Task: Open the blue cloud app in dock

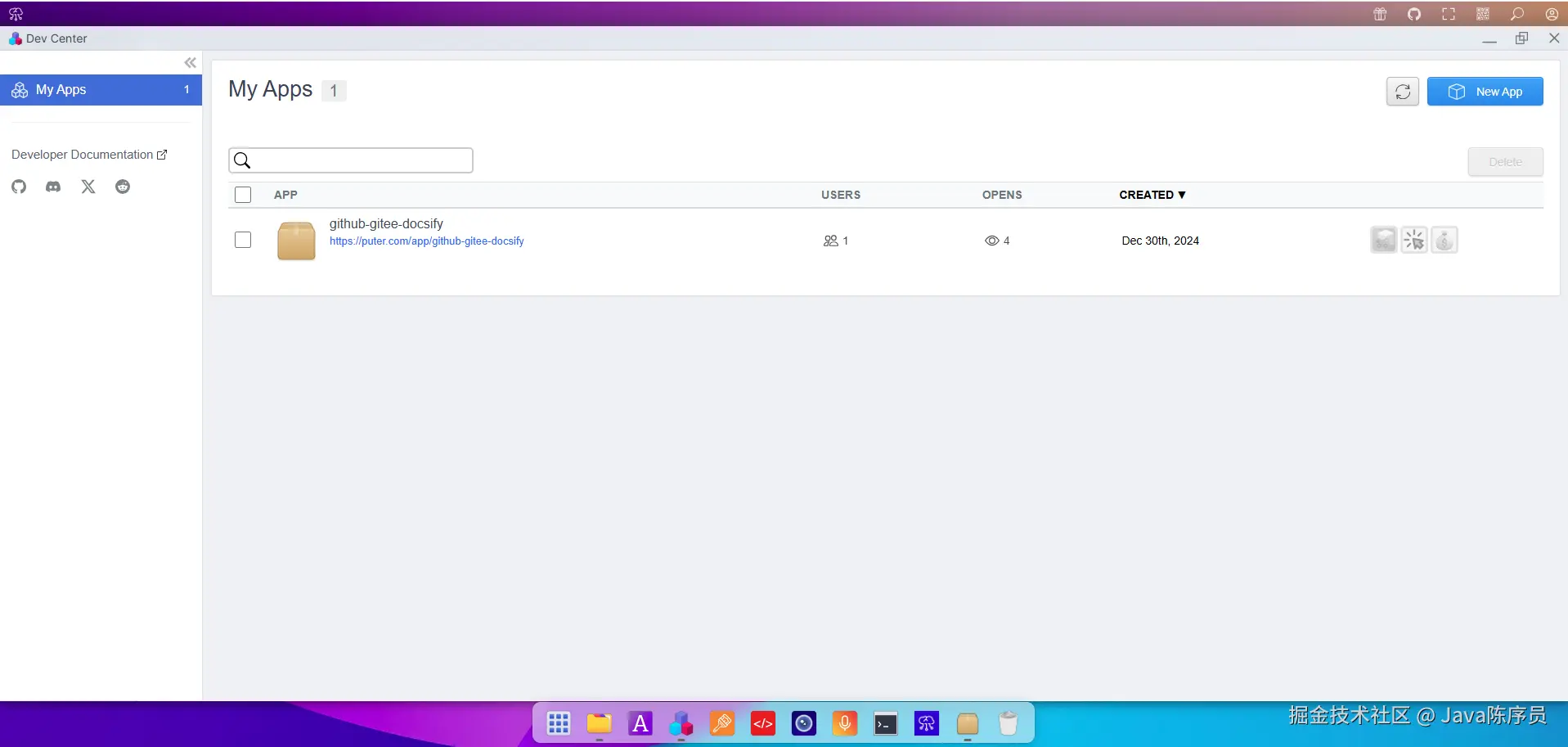Action: point(927,723)
